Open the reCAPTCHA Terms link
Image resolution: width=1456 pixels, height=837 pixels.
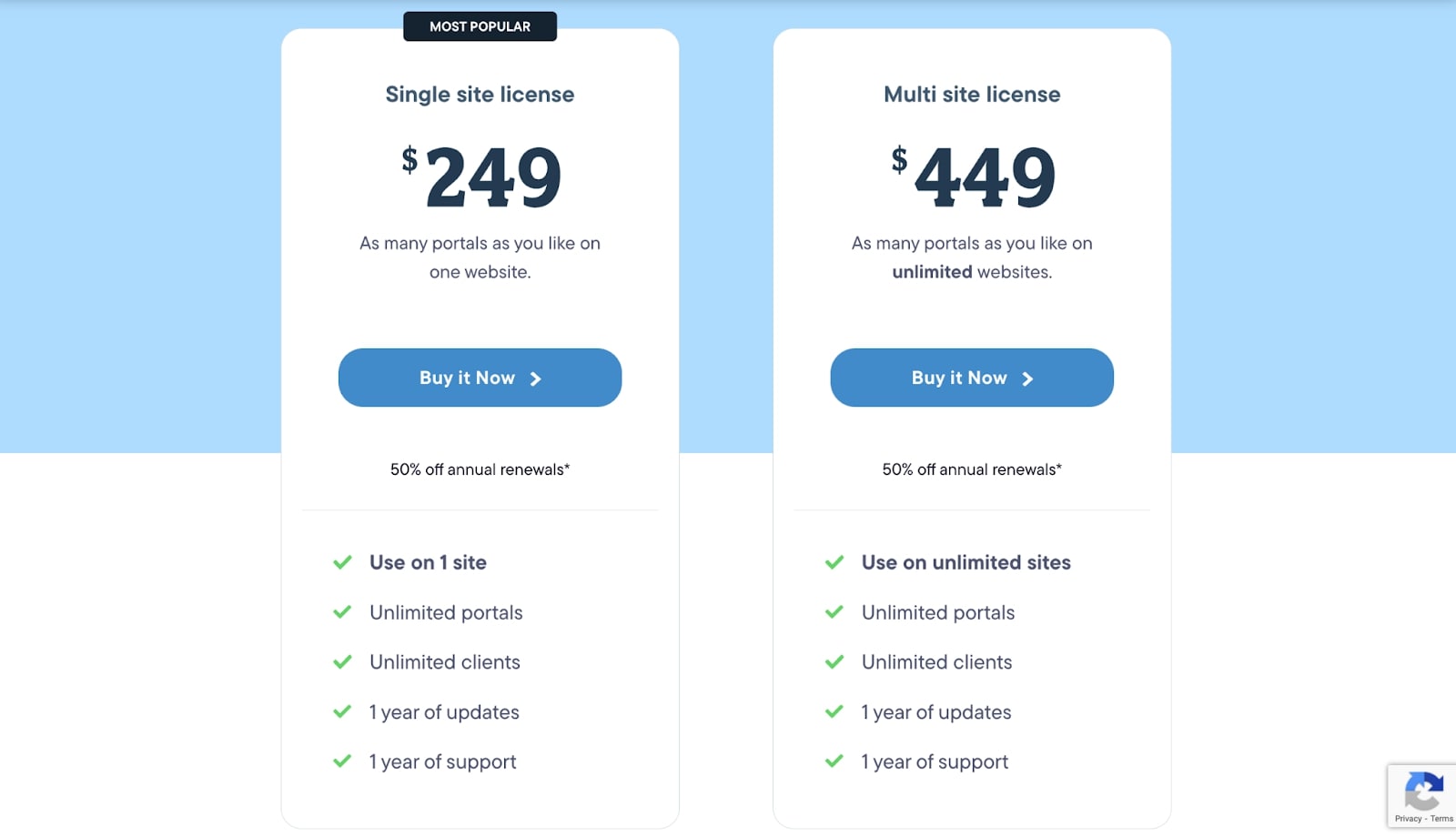(x=1441, y=819)
